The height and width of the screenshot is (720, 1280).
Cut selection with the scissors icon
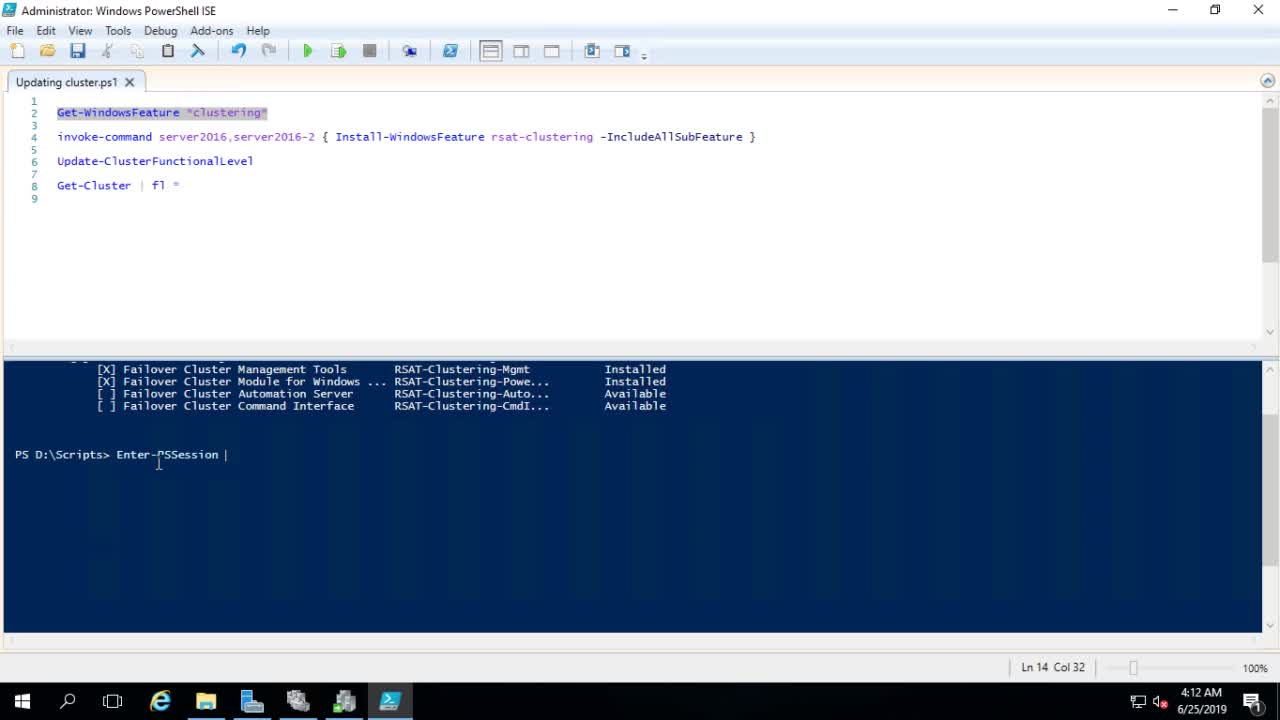click(x=107, y=51)
